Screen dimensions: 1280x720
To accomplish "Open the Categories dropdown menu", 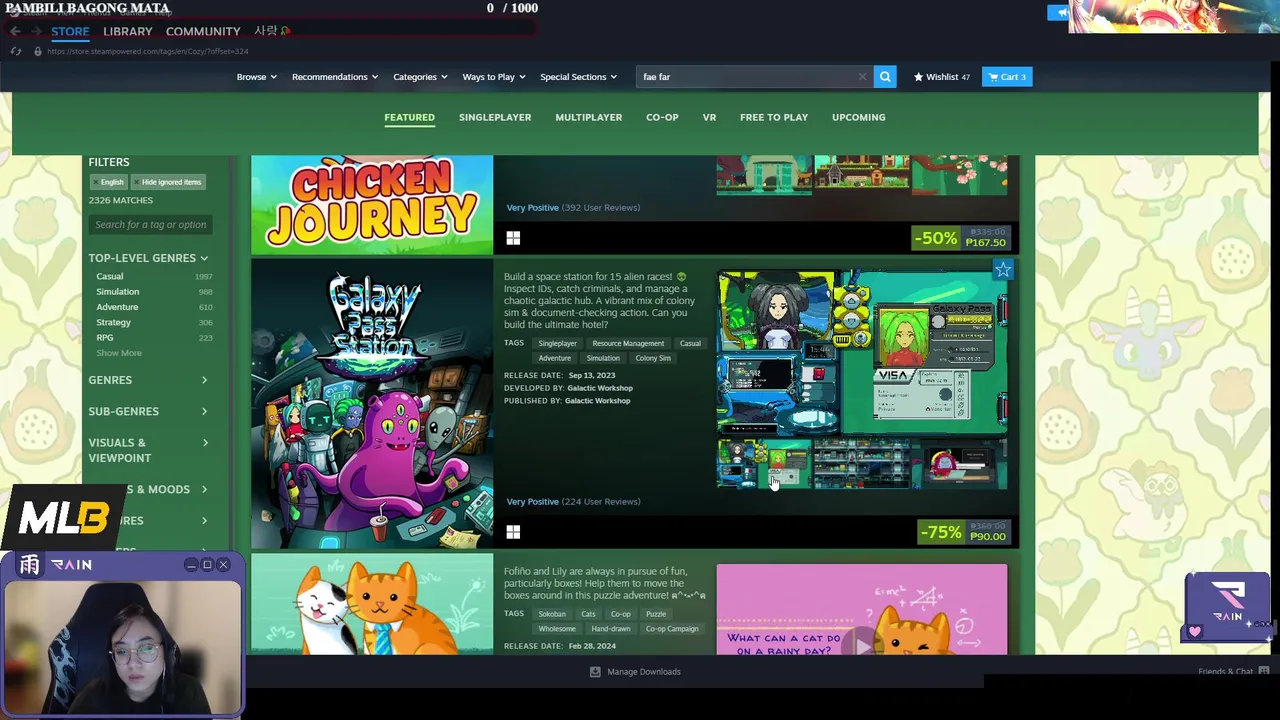I will coord(420,77).
